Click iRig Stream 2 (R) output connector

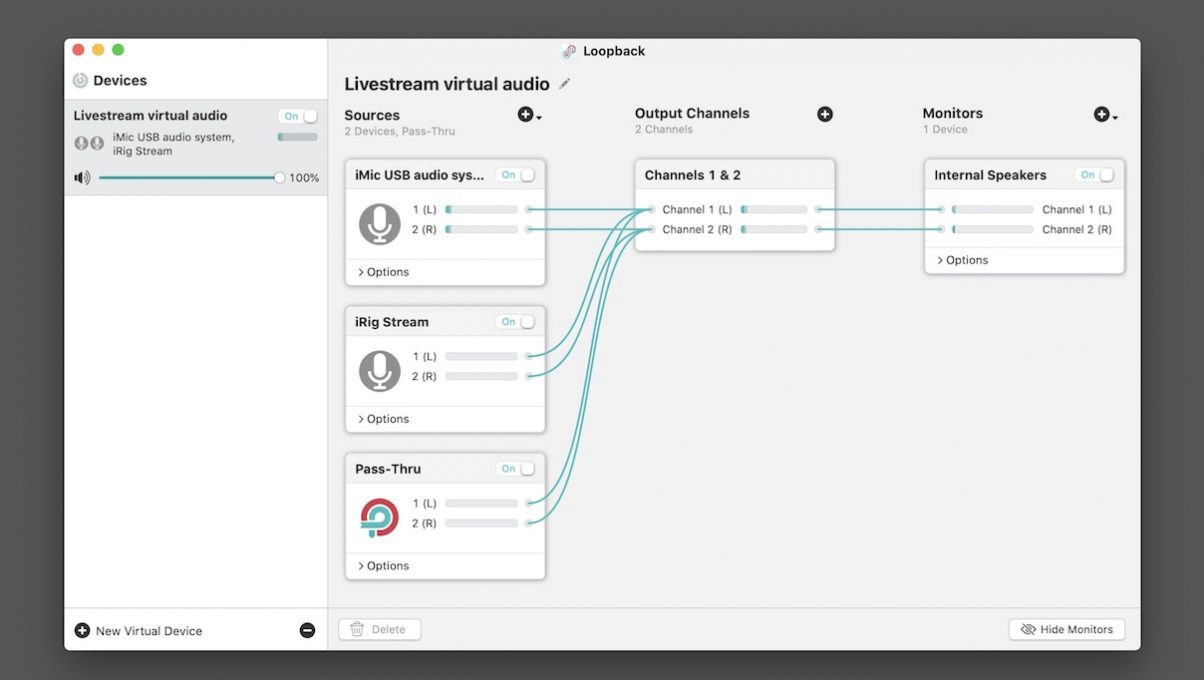pos(528,376)
